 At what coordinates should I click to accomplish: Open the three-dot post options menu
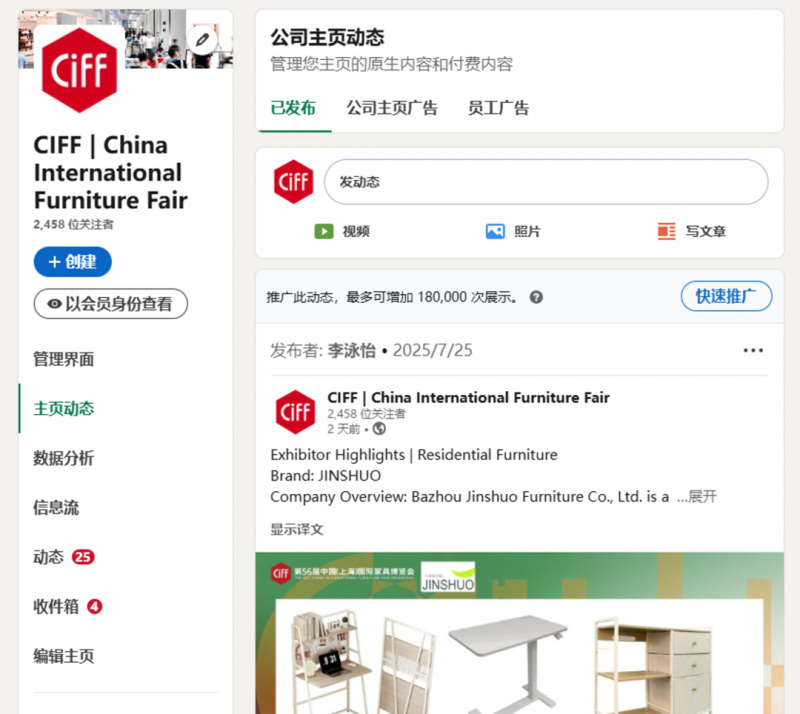[x=753, y=350]
